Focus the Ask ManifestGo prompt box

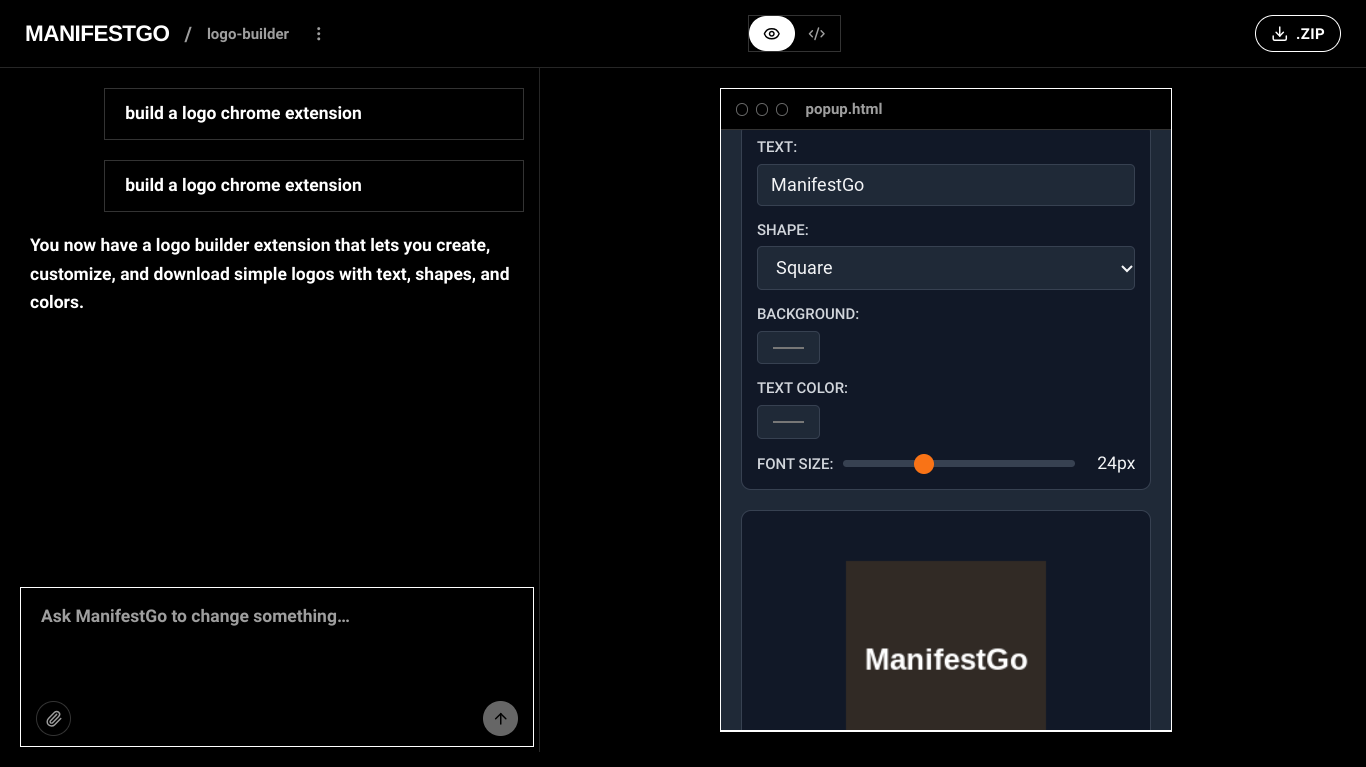click(277, 667)
